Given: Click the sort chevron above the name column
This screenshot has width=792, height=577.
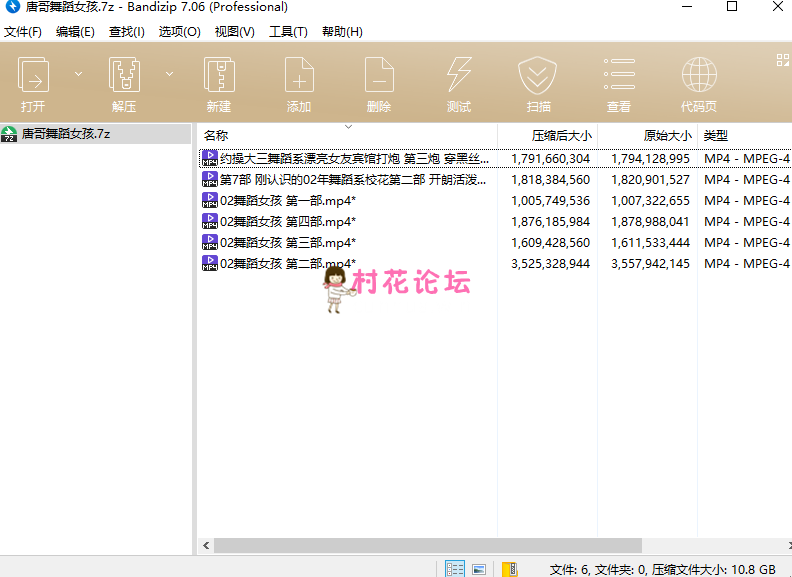Looking at the screenshot, I should (348, 127).
